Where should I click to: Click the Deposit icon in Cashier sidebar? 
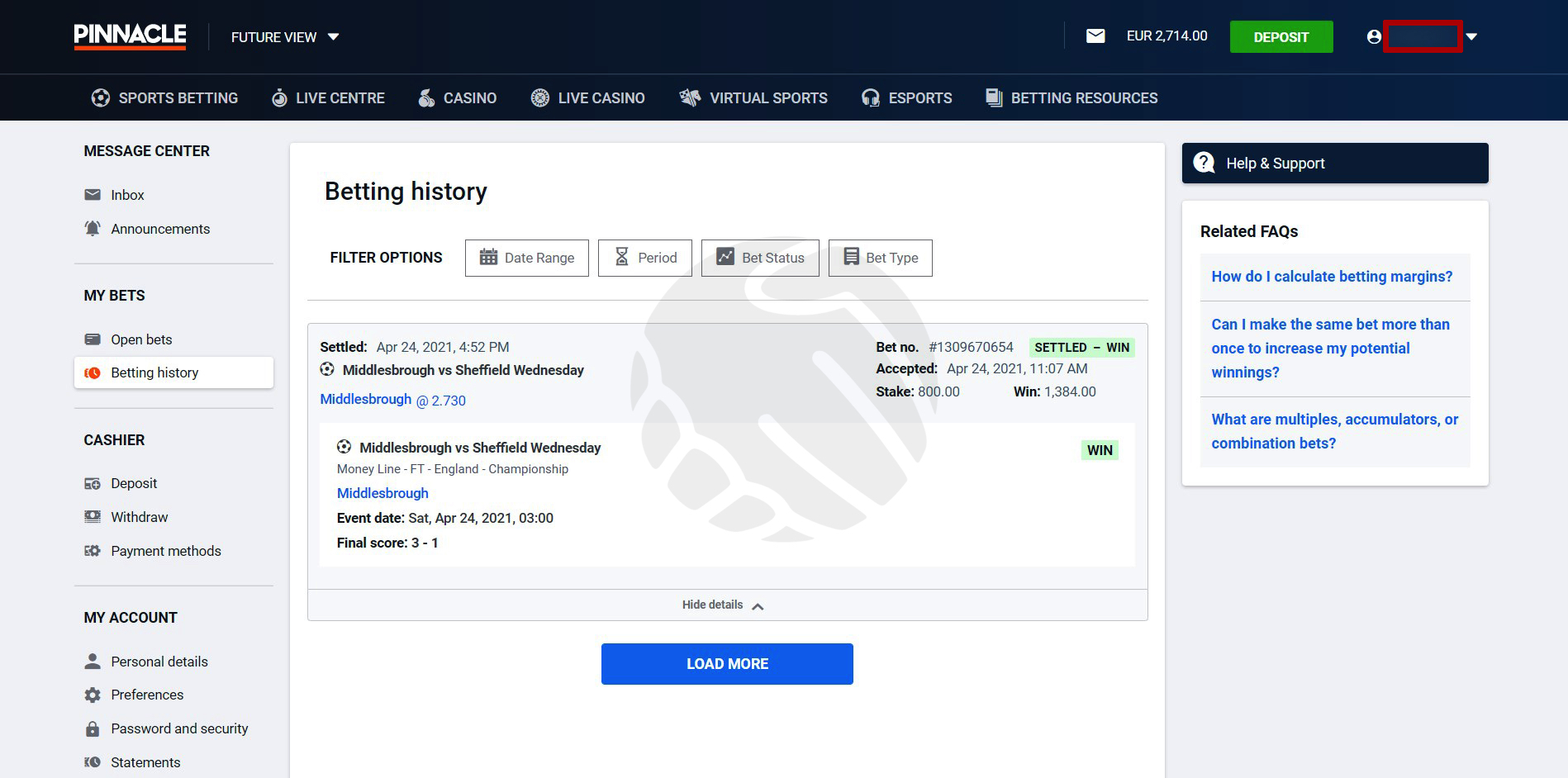93,483
